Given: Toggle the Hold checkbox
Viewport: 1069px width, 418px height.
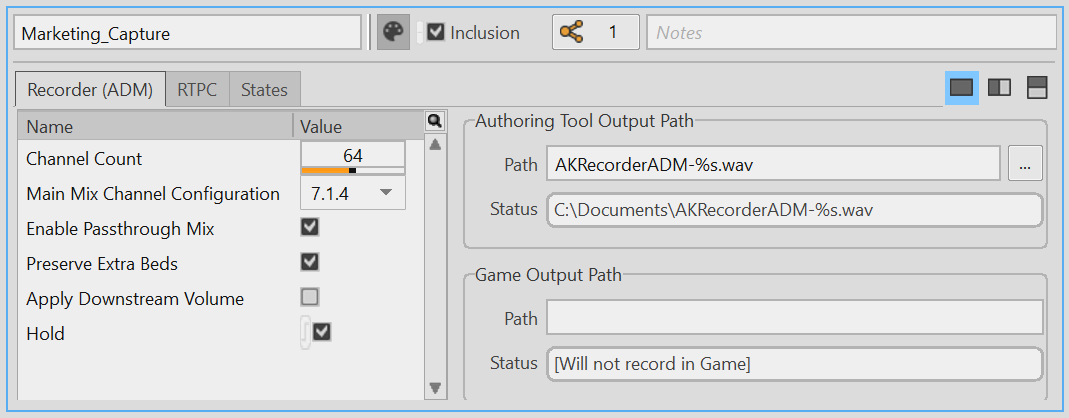Looking at the screenshot, I should pos(322,332).
